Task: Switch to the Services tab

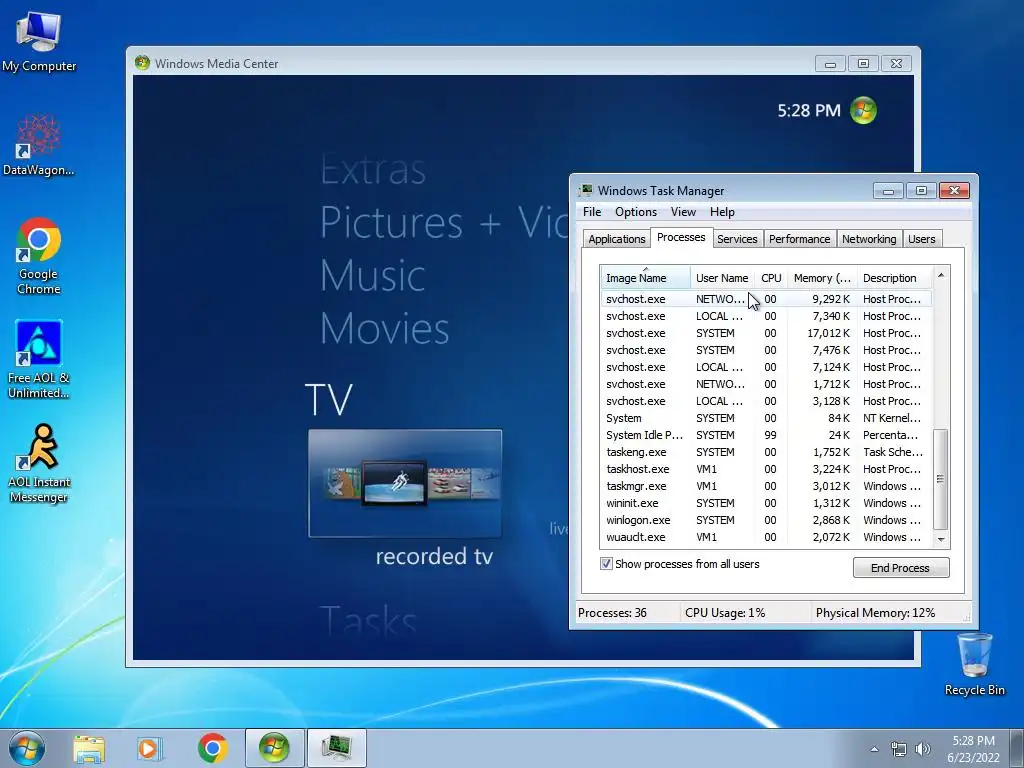Action: [737, 239]
